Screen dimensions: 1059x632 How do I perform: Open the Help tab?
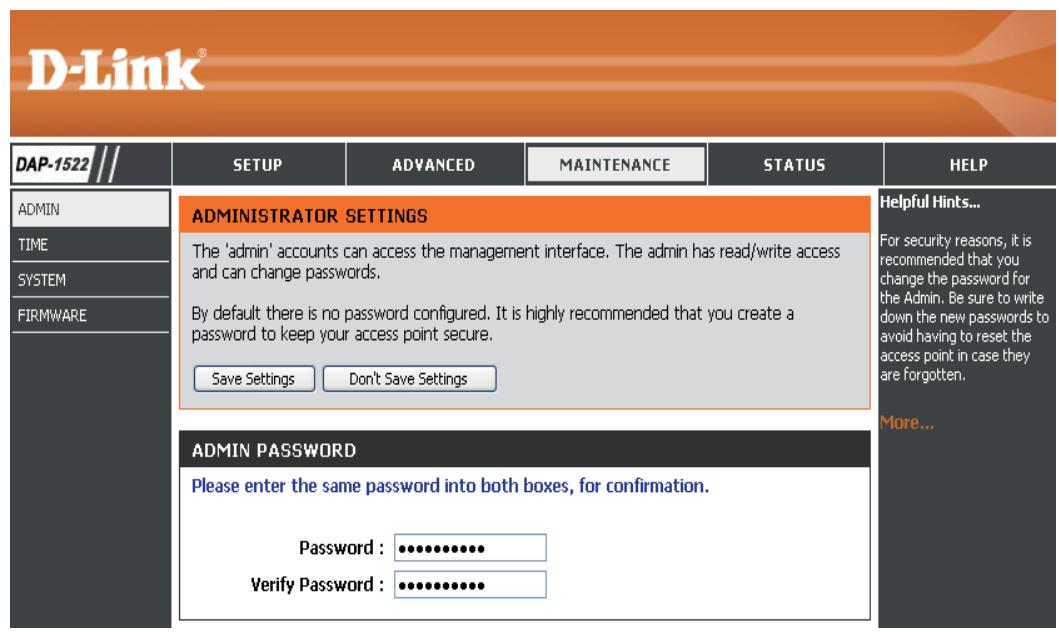pyautogui.click(x=969, y=164)
